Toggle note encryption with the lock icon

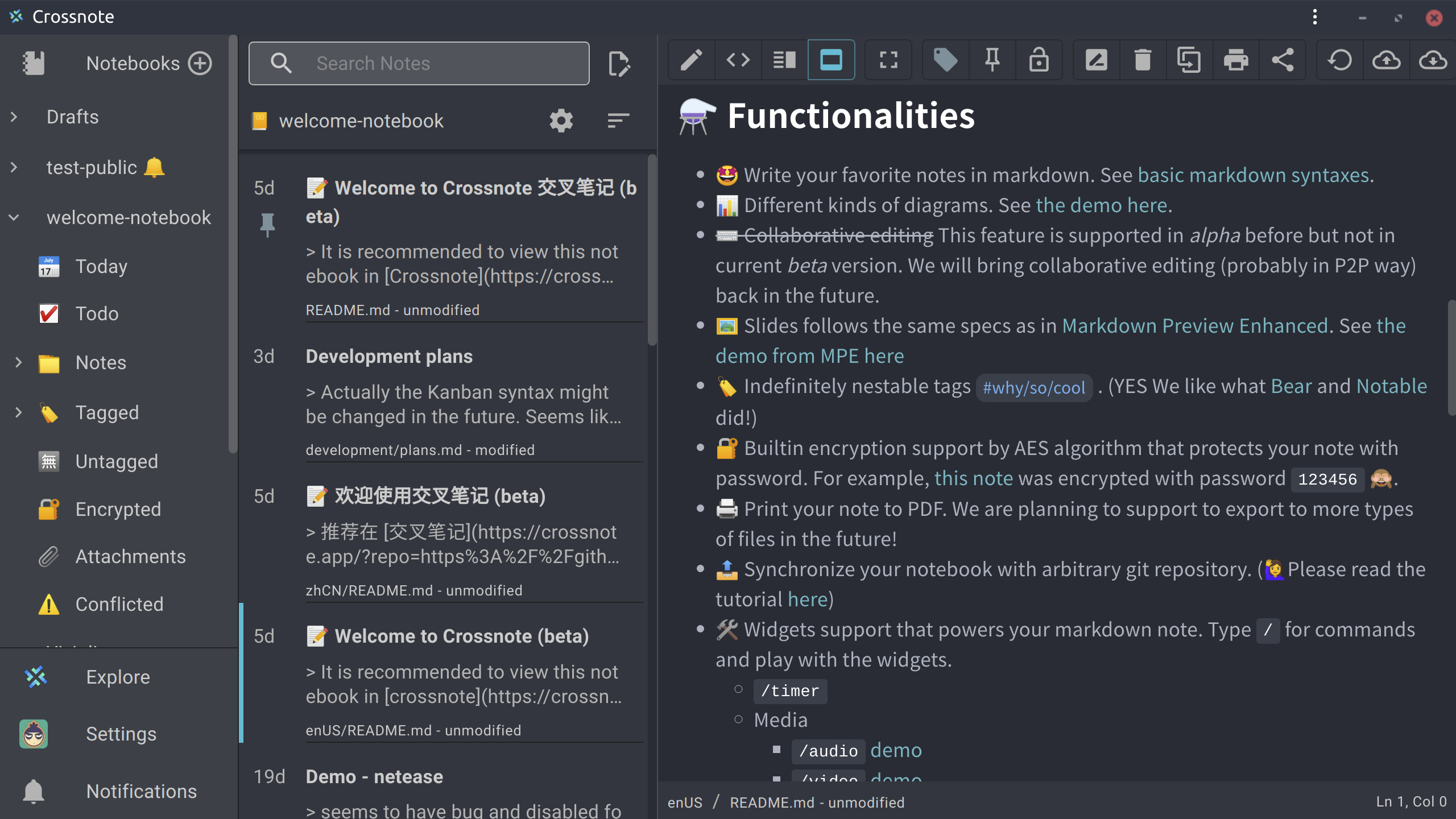(x=1039, y=60)
